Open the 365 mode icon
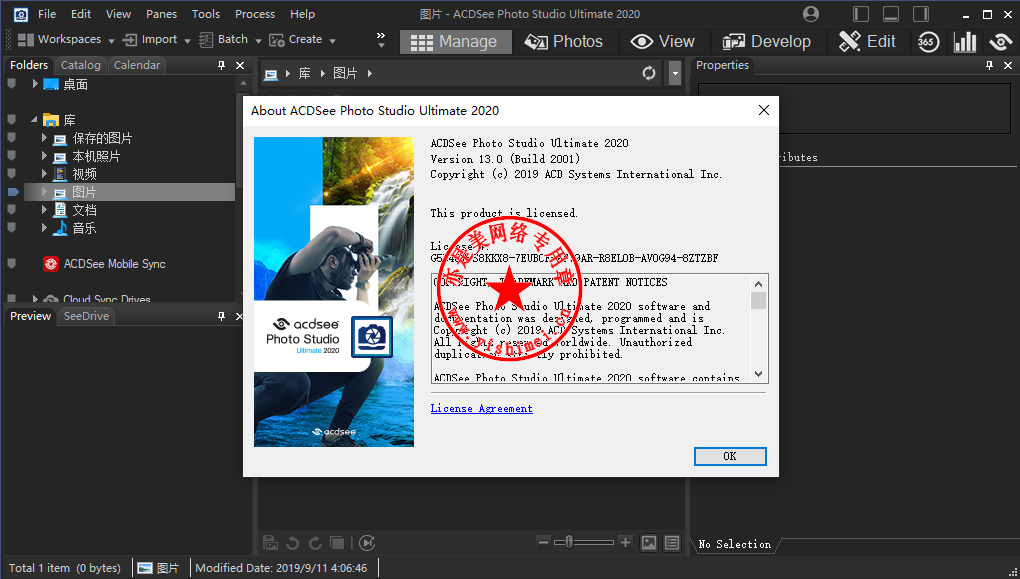The width and height of the screenshot is (1020, 579). click(x=928, y=42)
